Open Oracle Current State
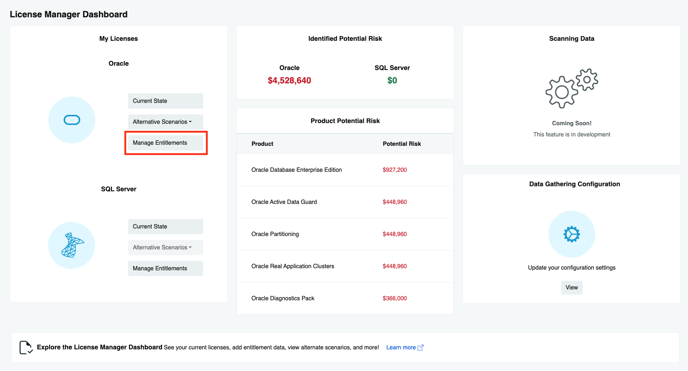The height and width of the screenshot is (371, 688). [x=165, y=101]
